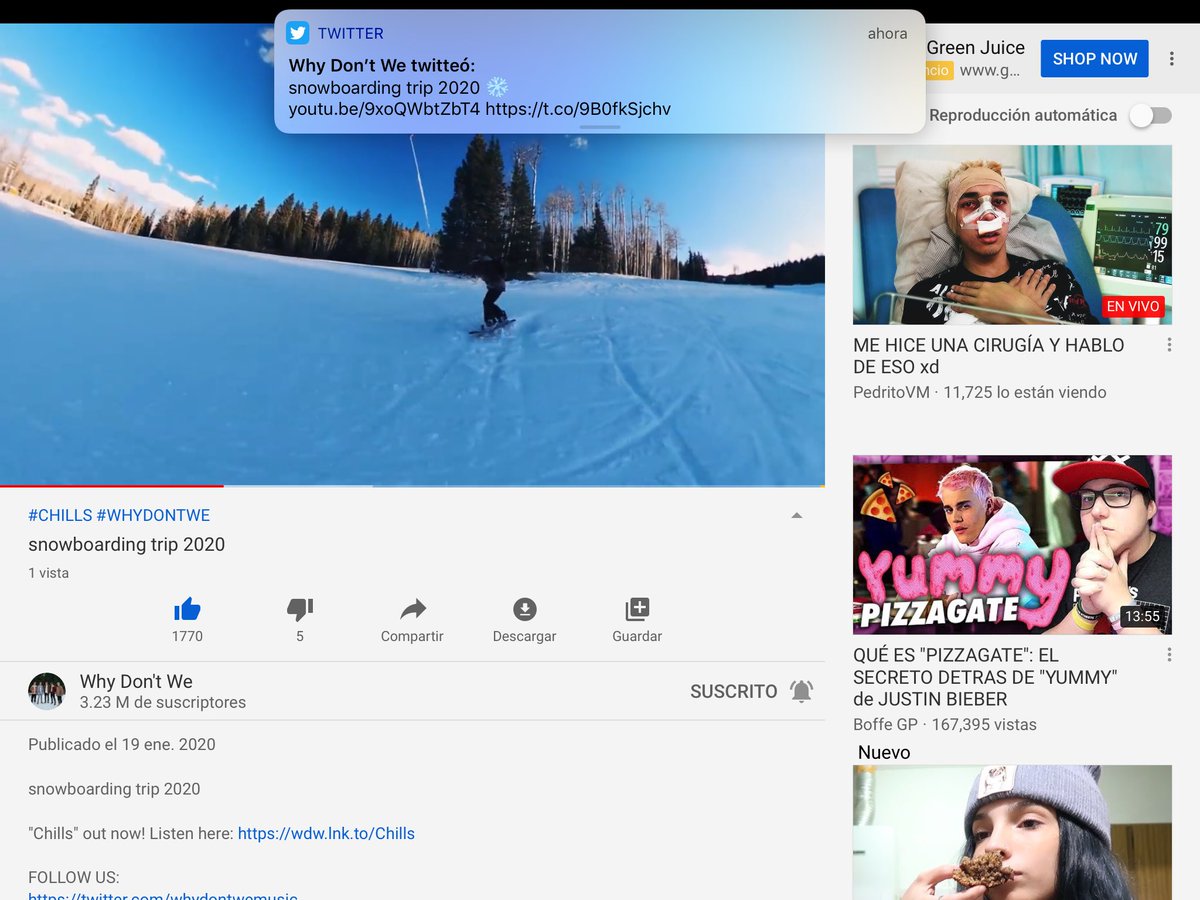Screen dimensions: 1200x900
Task: Tap the 13:55 duration badge
Action: (x=1142, y=616)
